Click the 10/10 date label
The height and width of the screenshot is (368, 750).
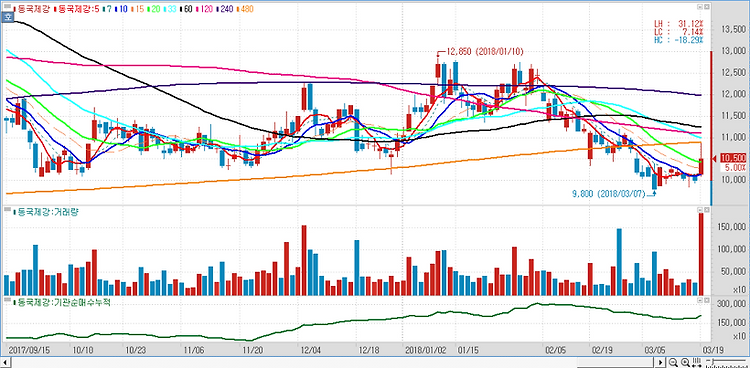(83, 349)
